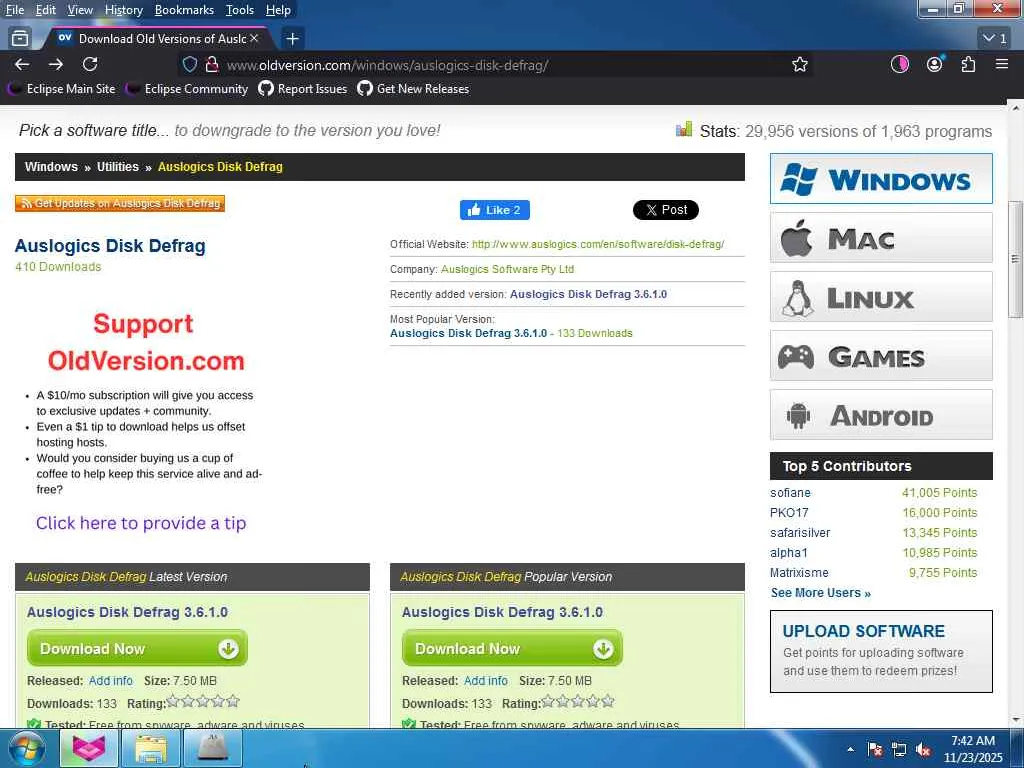Show hidden system tray icons arrow

coord(850,749)
